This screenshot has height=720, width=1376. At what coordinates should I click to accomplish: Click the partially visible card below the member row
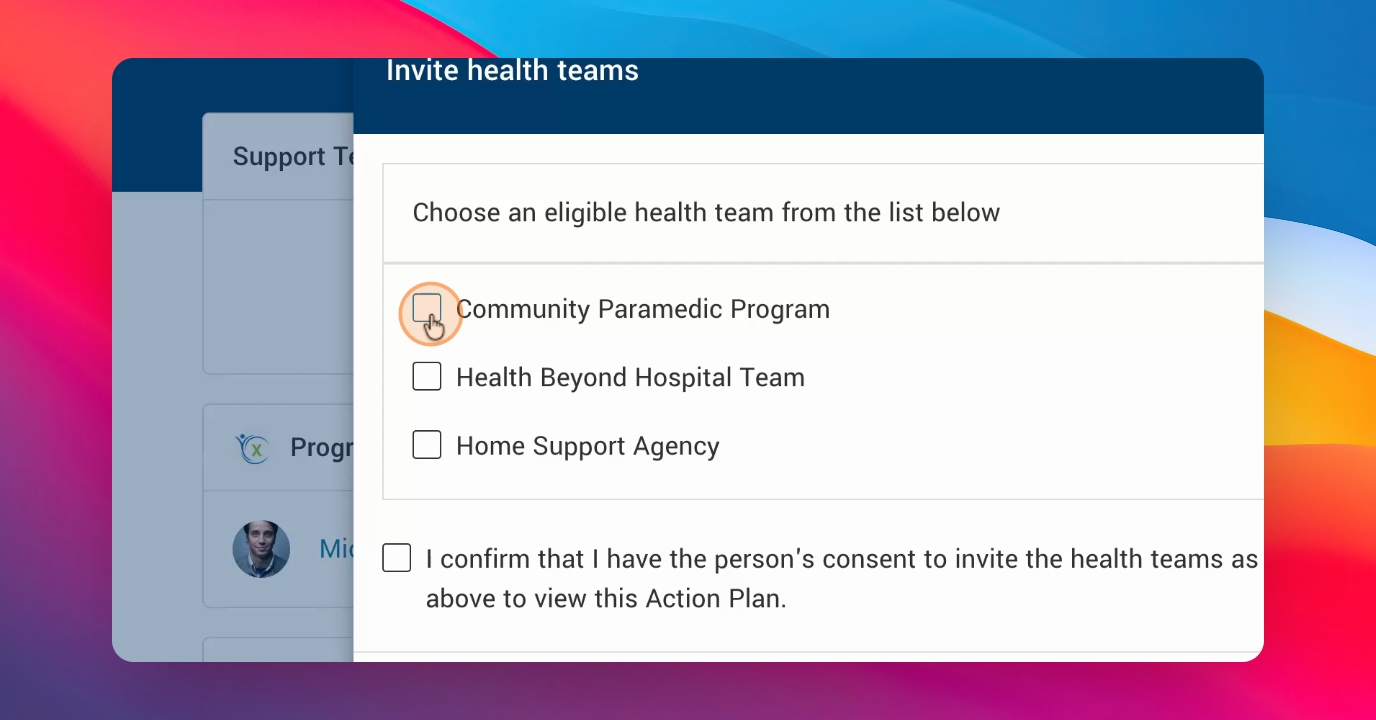point(279,650)
